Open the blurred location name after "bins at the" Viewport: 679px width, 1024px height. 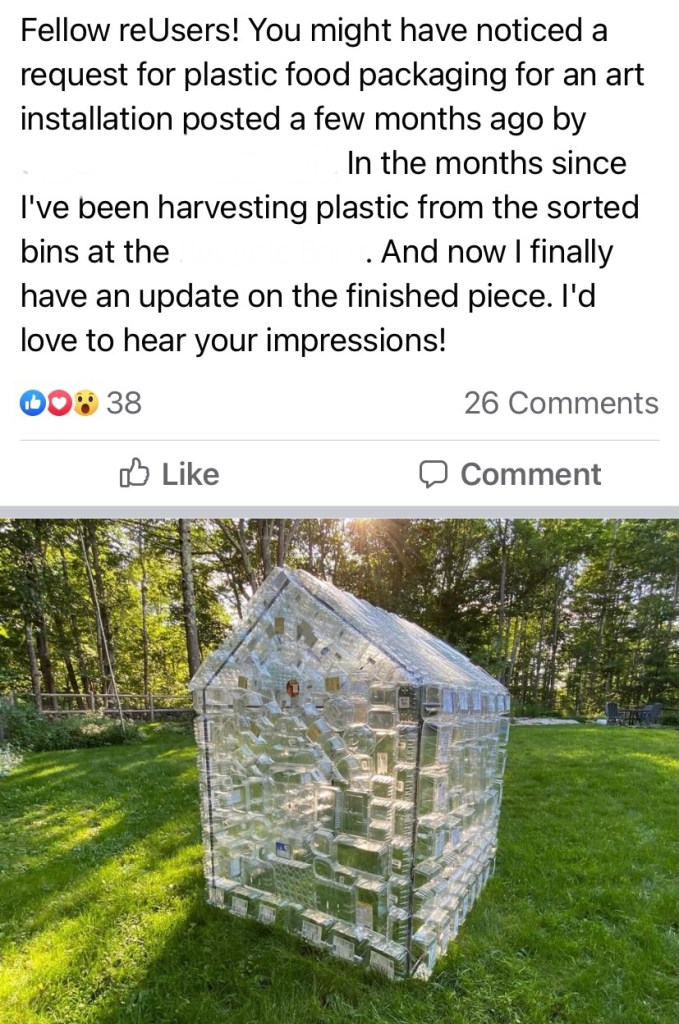point(268,252)
